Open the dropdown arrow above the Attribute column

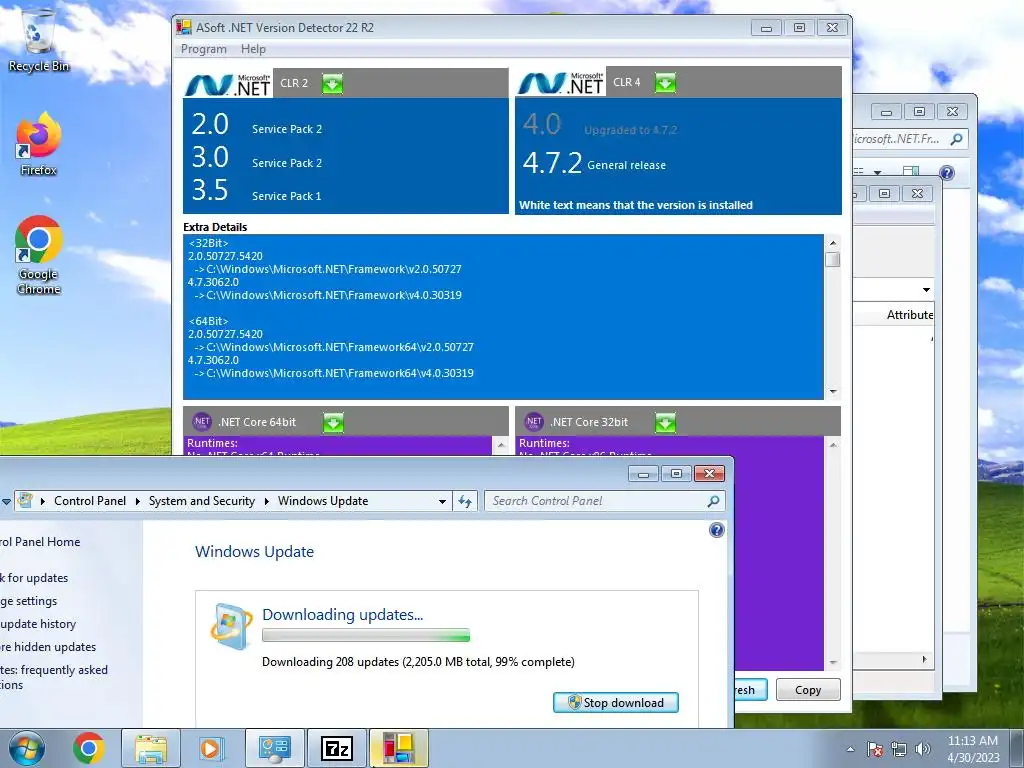coord(926,289)
